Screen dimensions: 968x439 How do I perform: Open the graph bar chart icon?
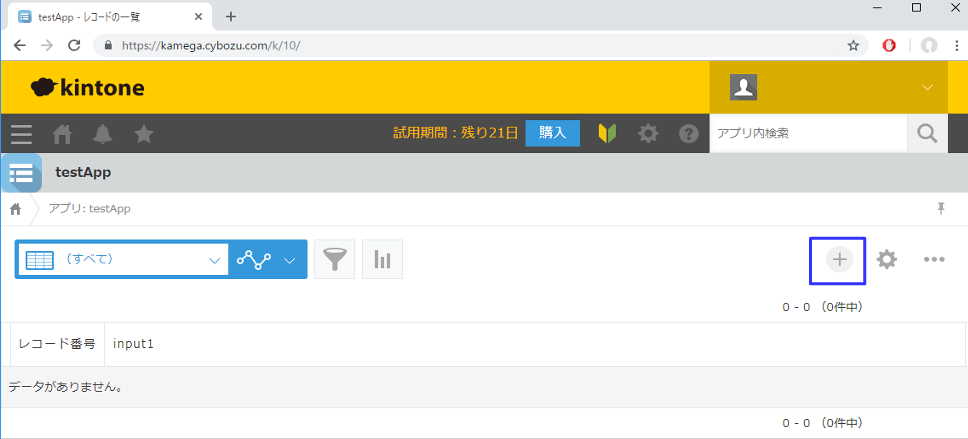pos(382,259)
